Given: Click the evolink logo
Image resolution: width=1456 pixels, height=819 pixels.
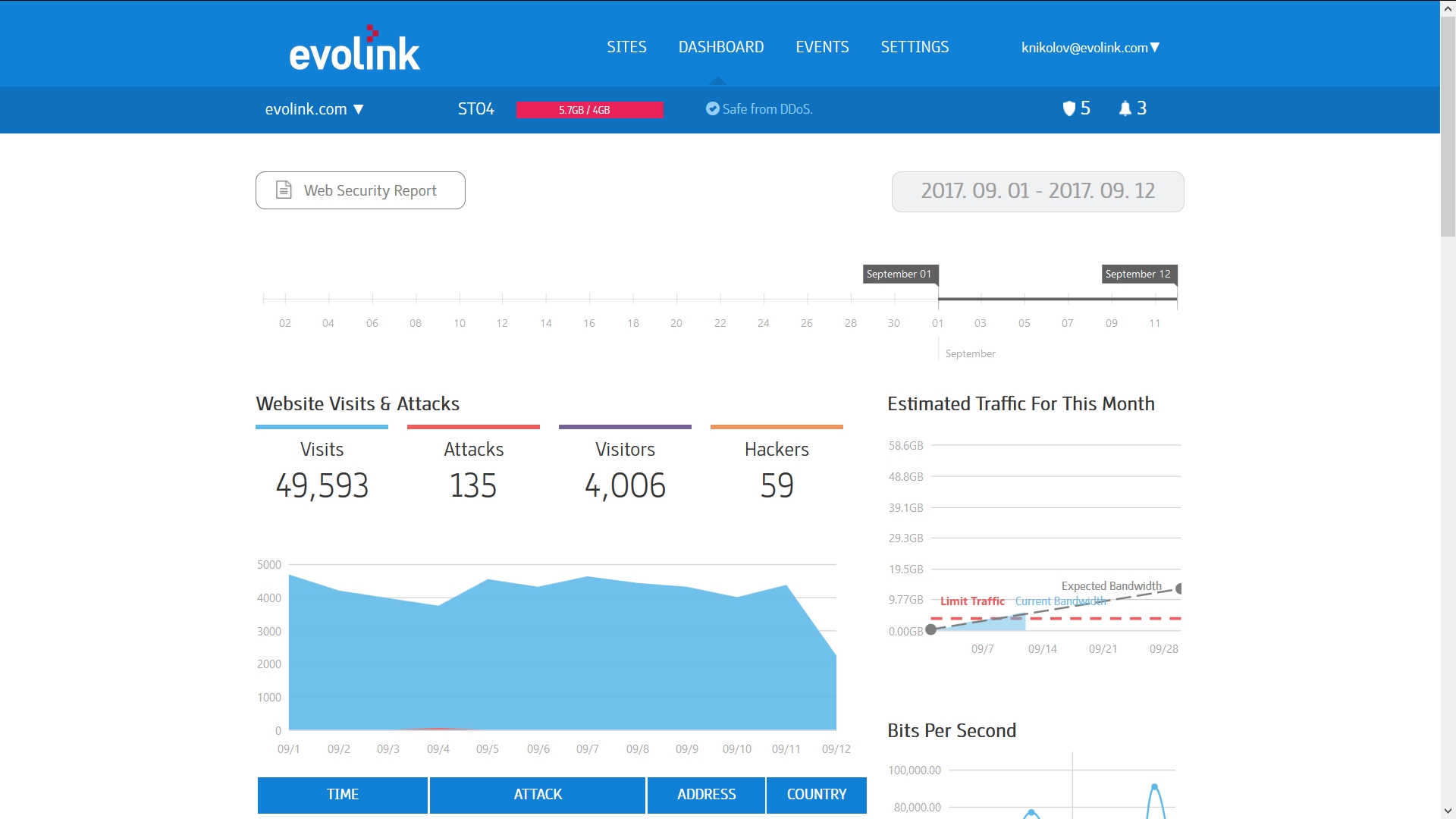Looking at the screenshot, I should (x=354, y=47).
